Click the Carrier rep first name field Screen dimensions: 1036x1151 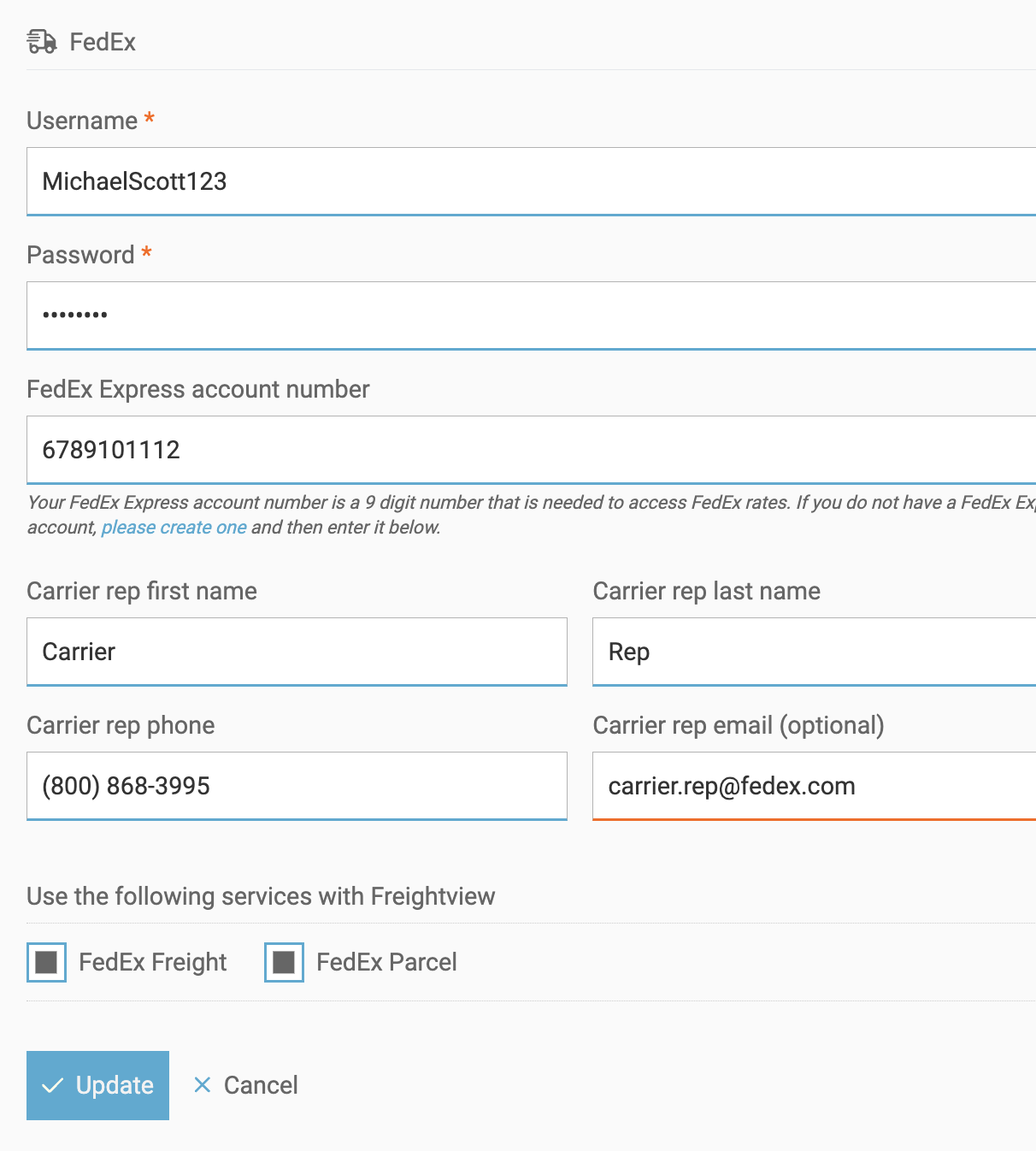click(x=297, y=652)
